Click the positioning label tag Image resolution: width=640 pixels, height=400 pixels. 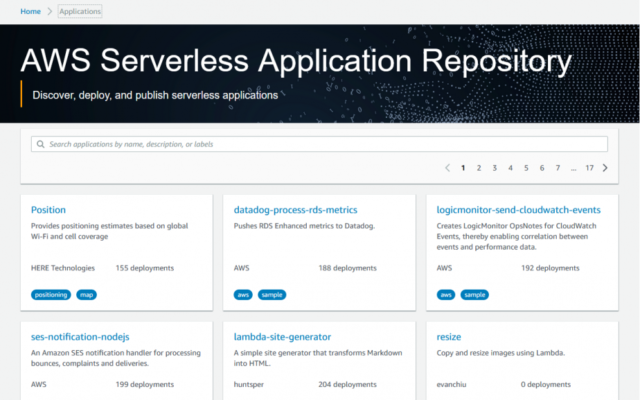(51, 295)
